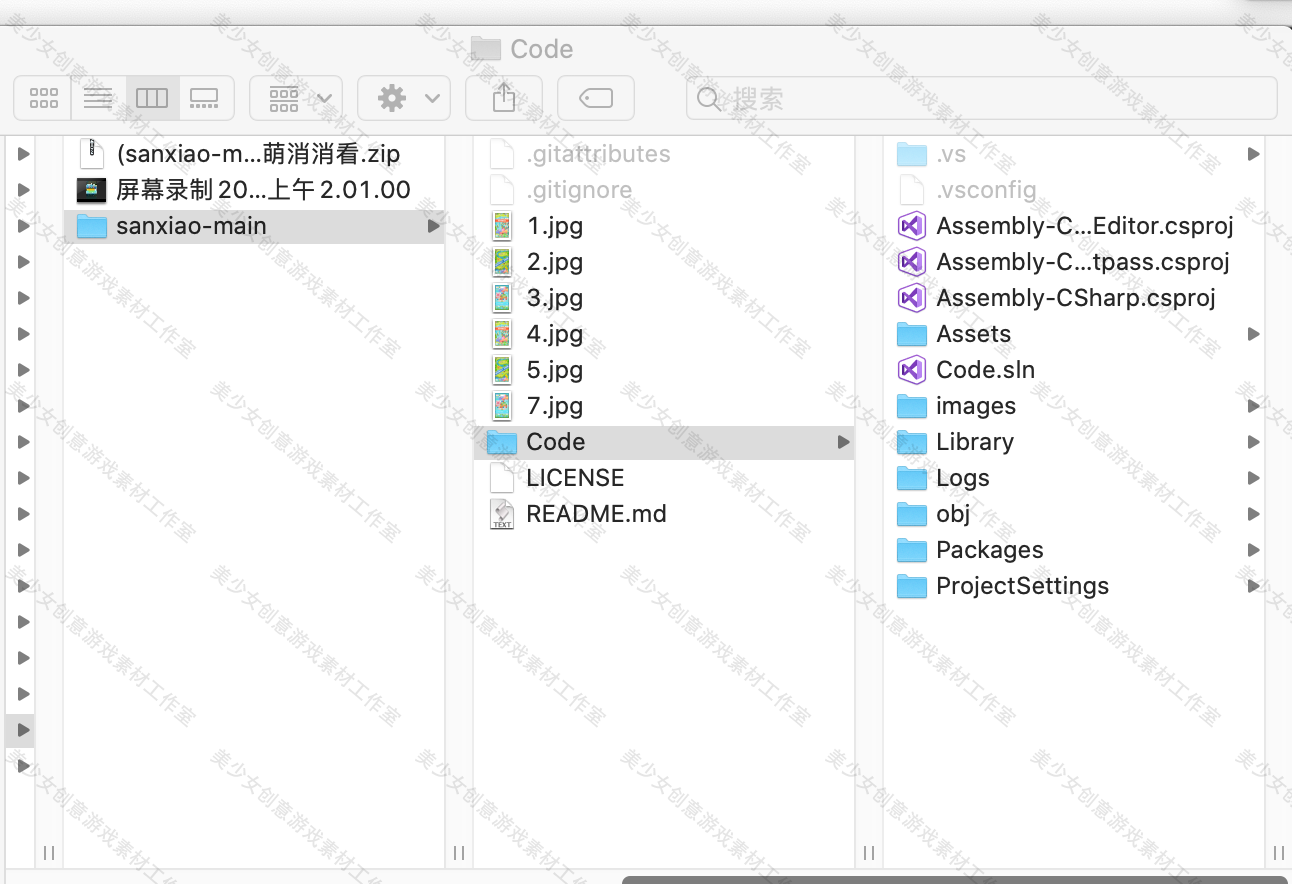The height and width of the screenshot is (884, 1292).
Task: Select the 屏幕录制 video file icon
Action: [92, 190]
